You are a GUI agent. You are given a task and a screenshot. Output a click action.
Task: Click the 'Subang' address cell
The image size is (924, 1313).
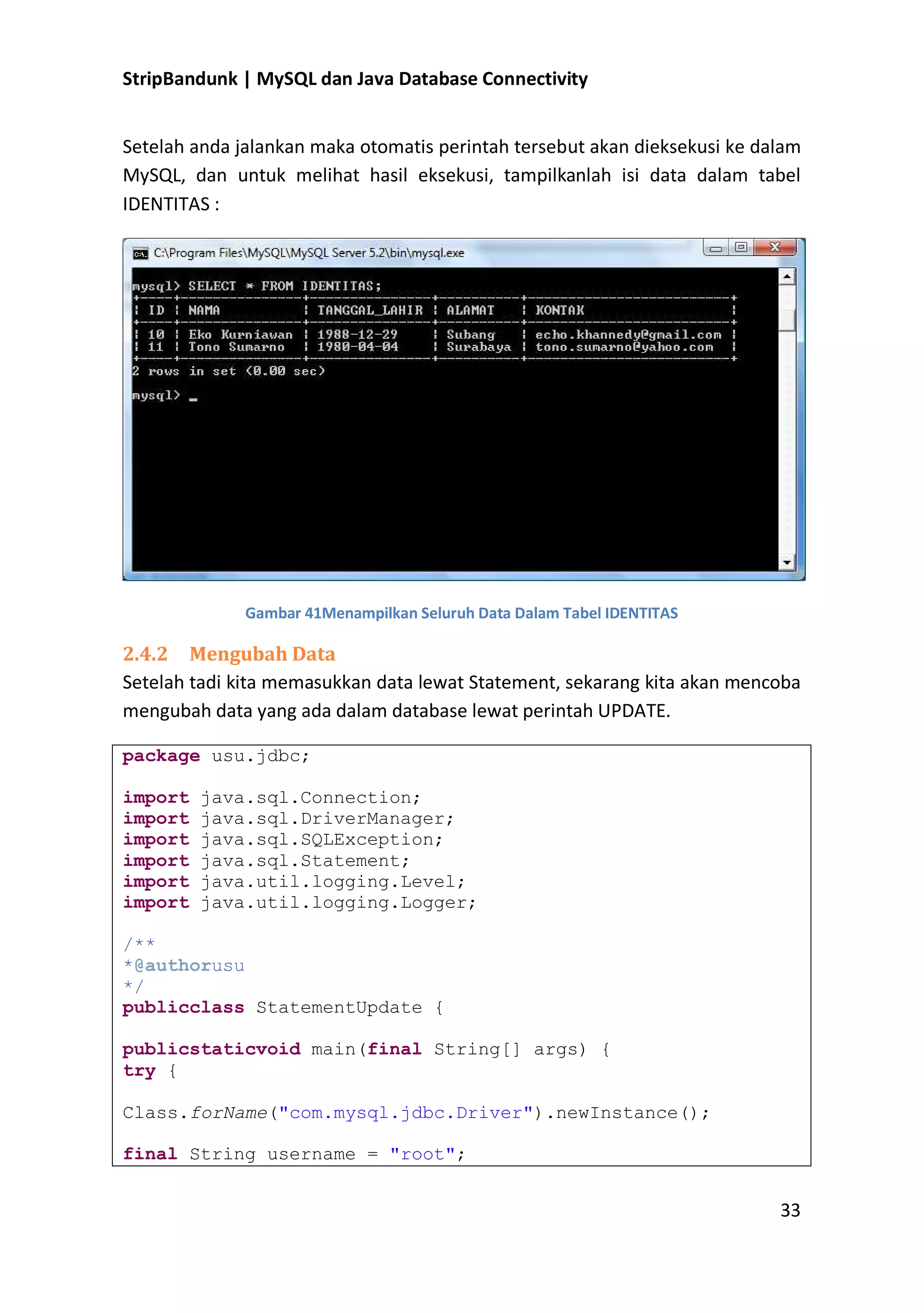coord(471,335)
